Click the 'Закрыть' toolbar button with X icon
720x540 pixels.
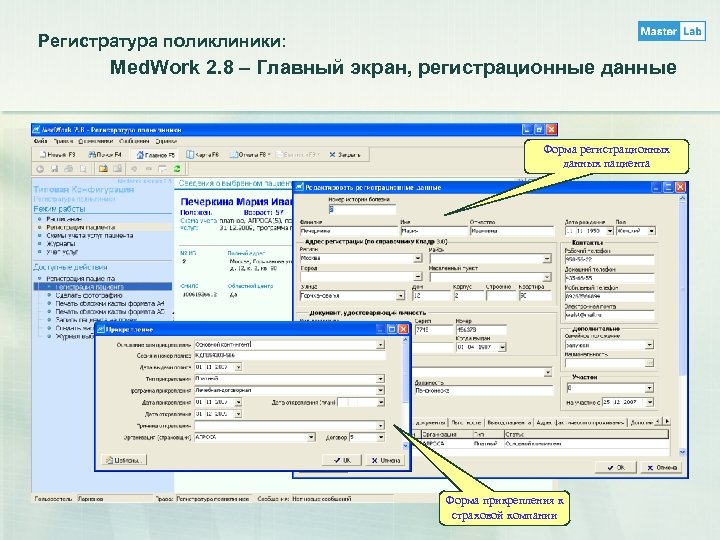point(345,155)
